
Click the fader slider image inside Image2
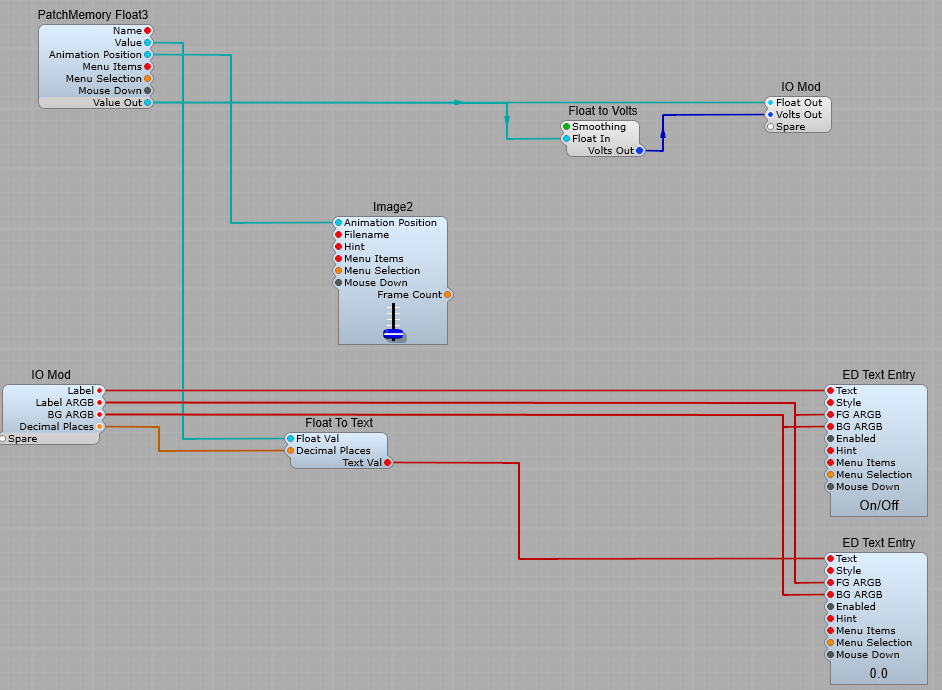pyautogui.click(x=393, y=323)
